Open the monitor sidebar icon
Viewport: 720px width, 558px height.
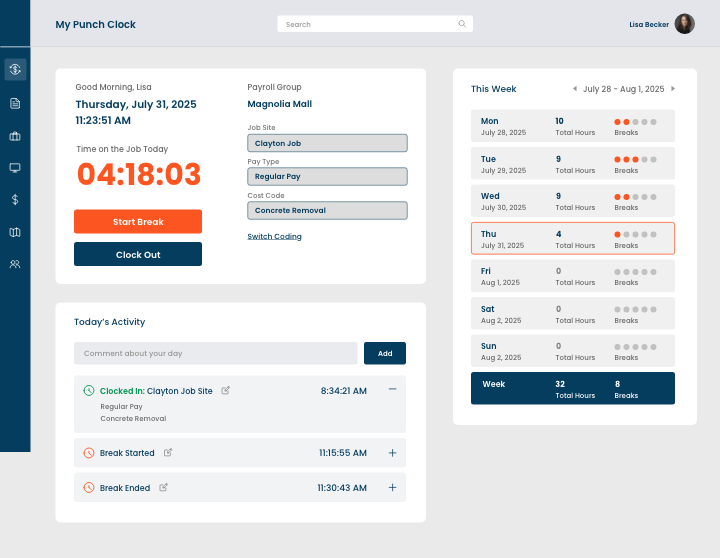15,168
